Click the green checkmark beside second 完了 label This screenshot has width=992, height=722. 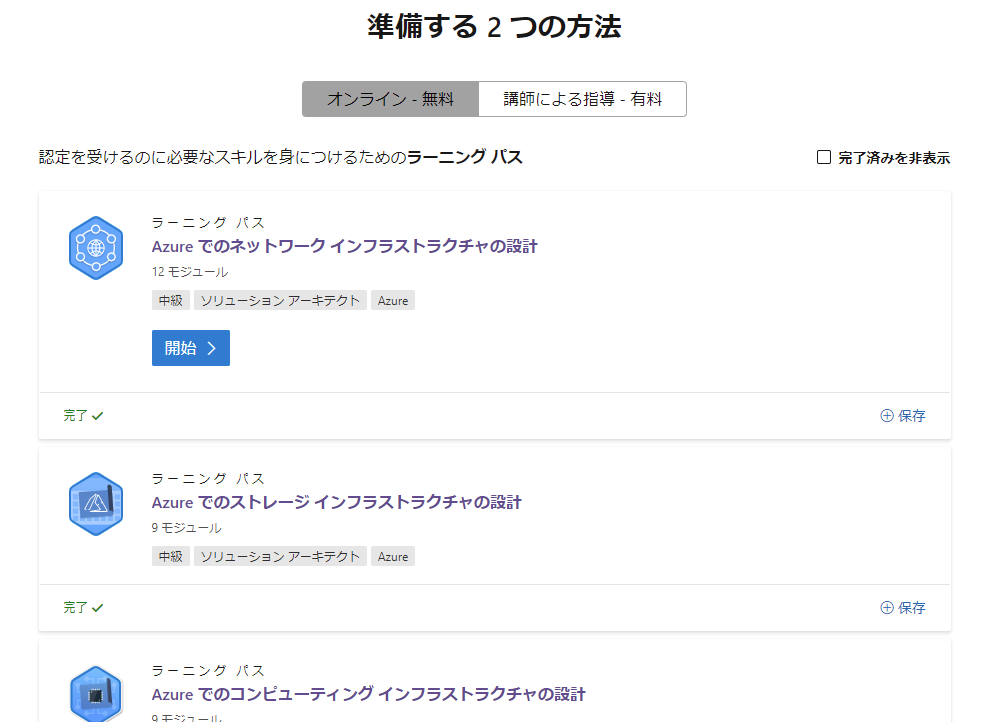point(96,606)
